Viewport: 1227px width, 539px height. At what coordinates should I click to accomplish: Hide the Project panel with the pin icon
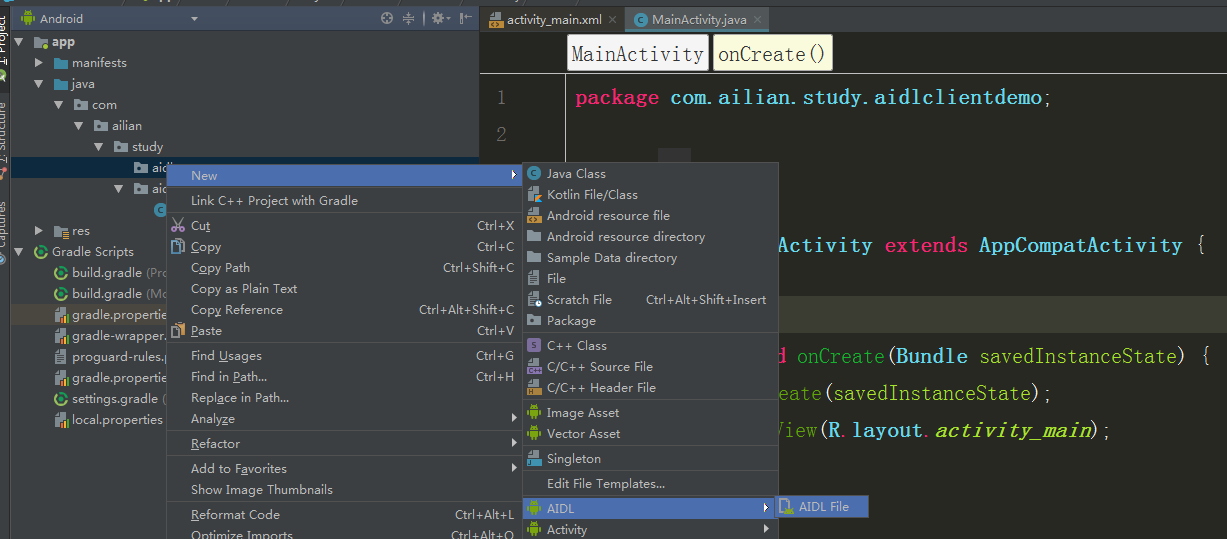[466, 18]
